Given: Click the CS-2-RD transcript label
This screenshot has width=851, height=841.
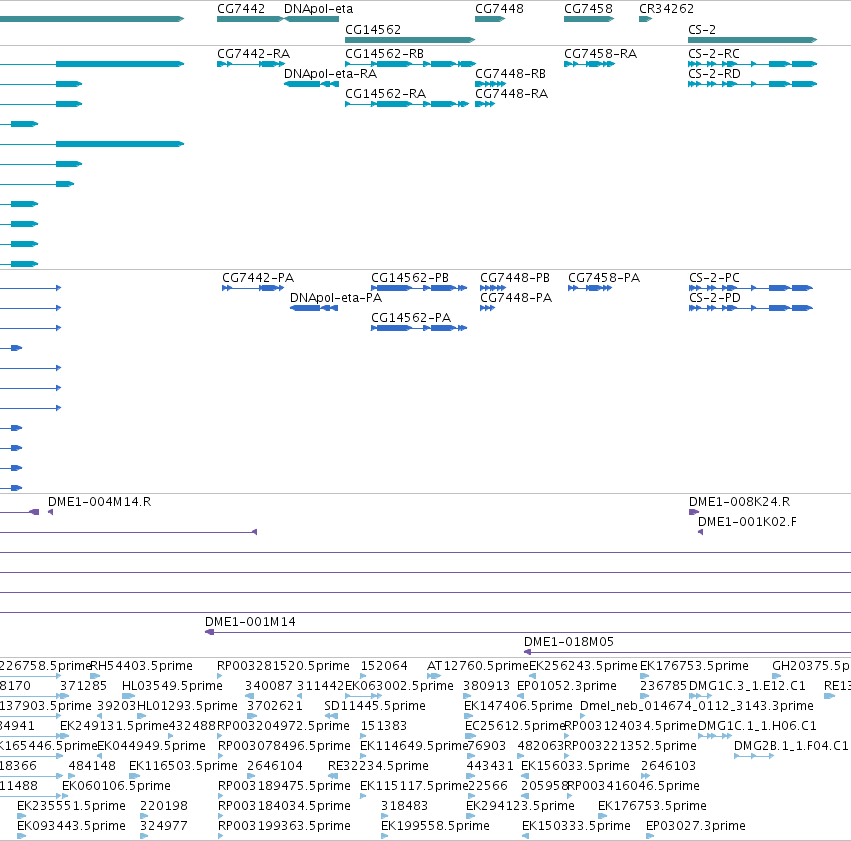Looking at the screenshot, I should point(714,74).
